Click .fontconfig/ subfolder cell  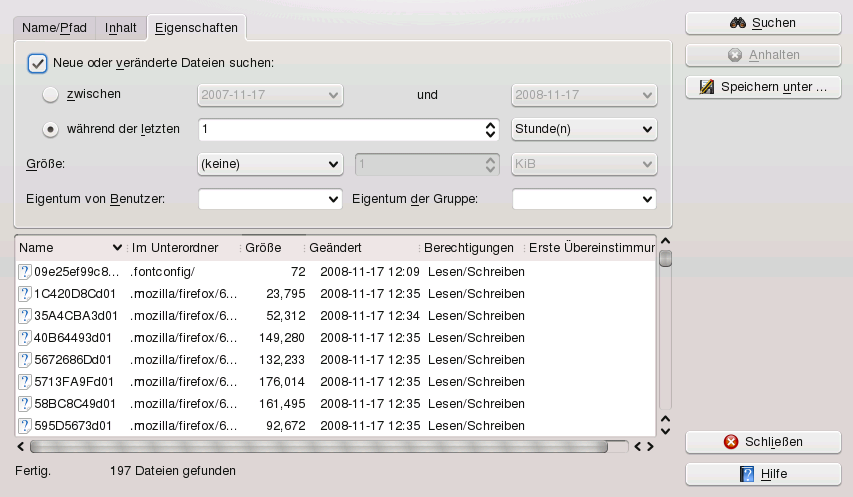[x=162, y=272]
